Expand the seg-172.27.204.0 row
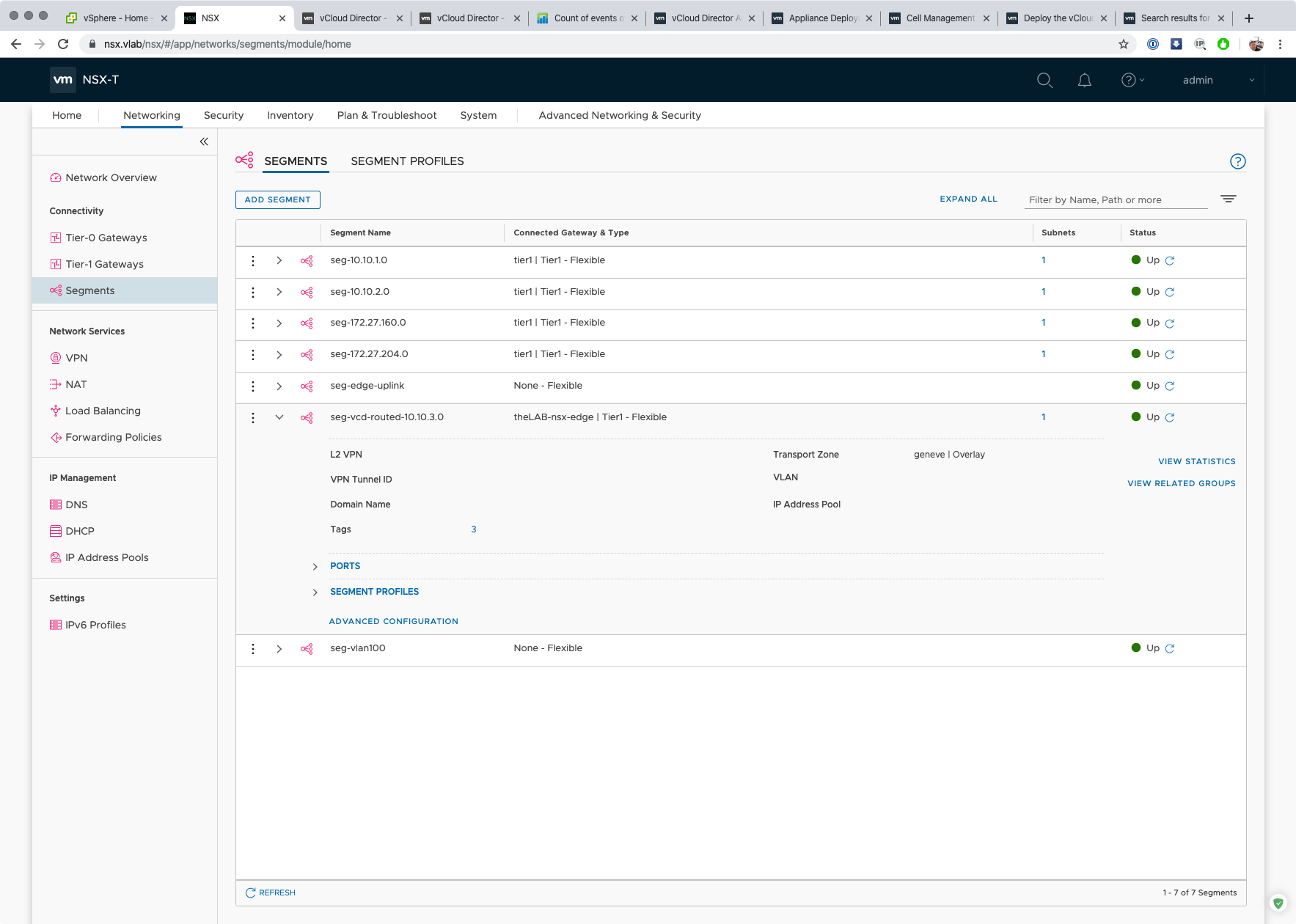This screenshot has width=1296, height=924. tap(279, 355)
